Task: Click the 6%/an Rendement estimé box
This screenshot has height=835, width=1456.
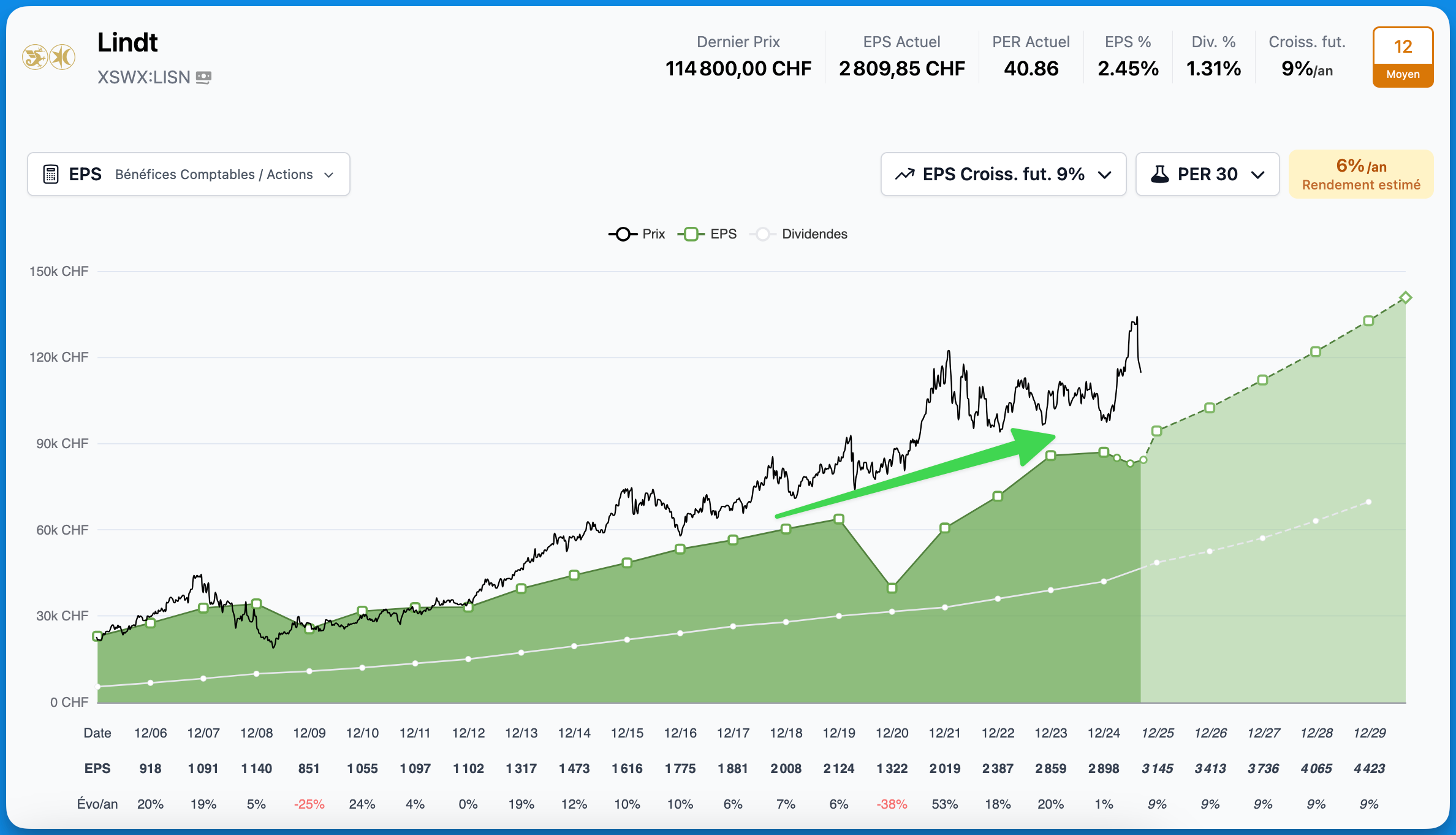Action: (1360, 175)
